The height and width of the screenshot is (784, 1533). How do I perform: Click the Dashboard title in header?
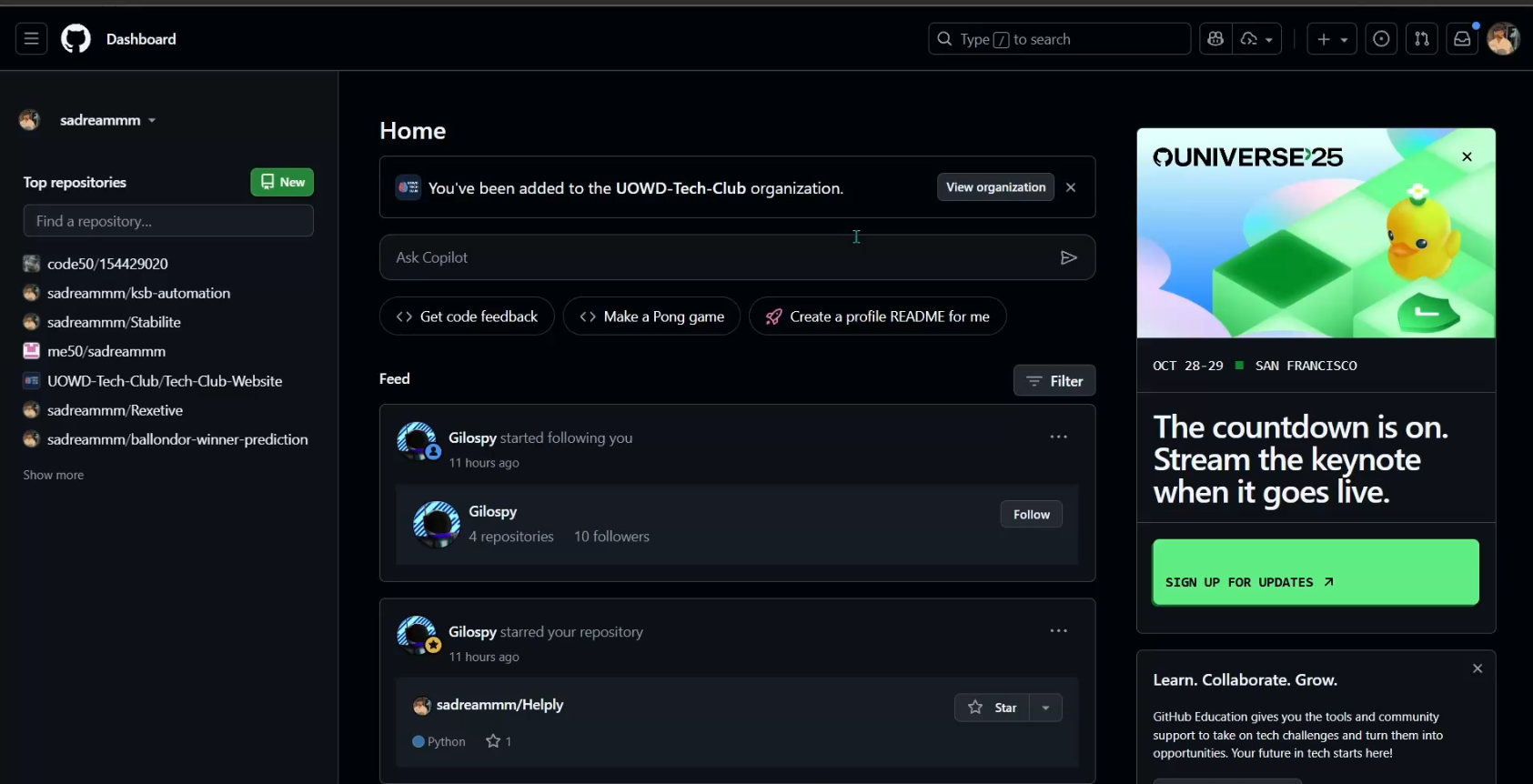click(x=141, y=39)
